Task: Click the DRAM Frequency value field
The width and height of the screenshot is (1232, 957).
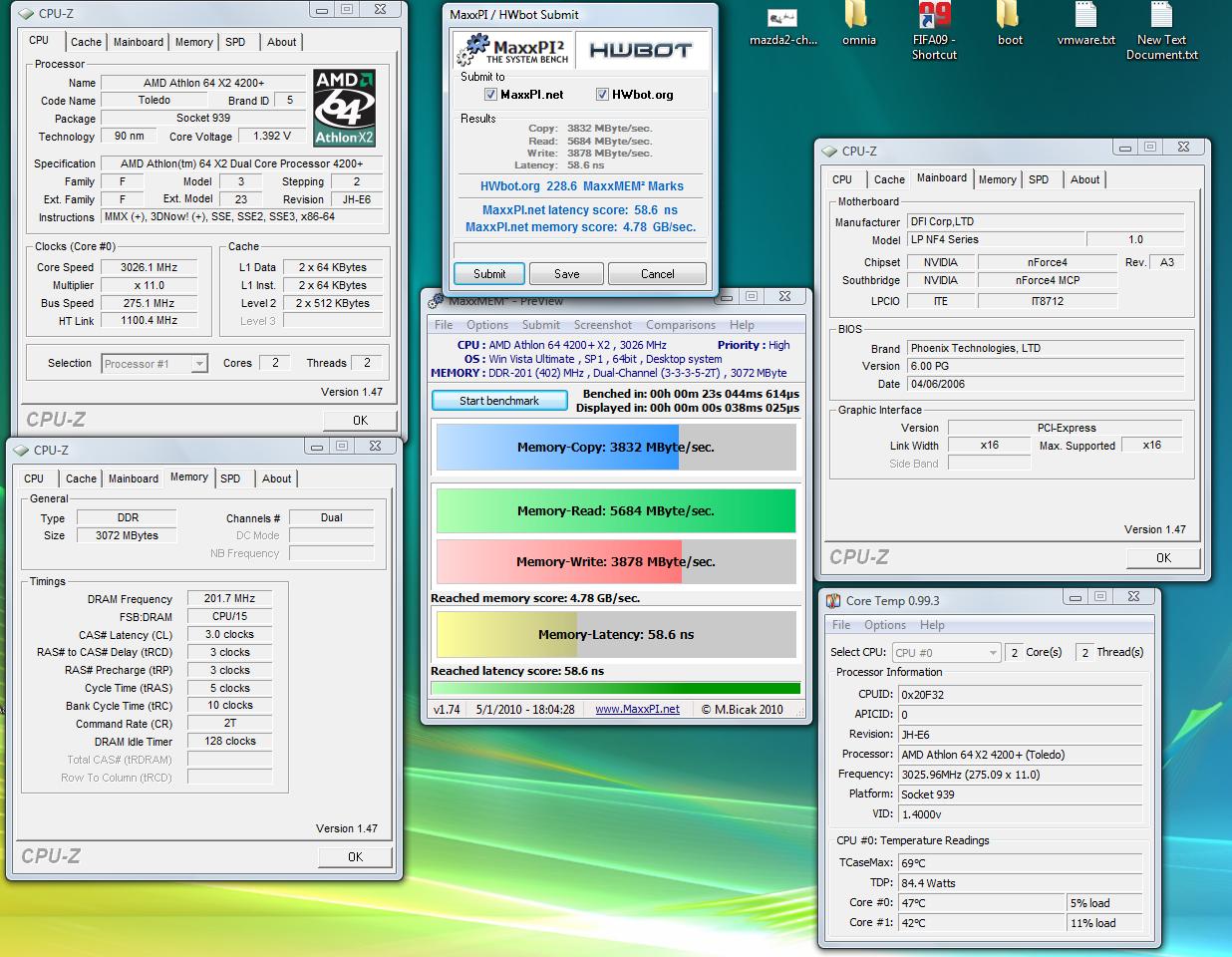Action: 229,598
